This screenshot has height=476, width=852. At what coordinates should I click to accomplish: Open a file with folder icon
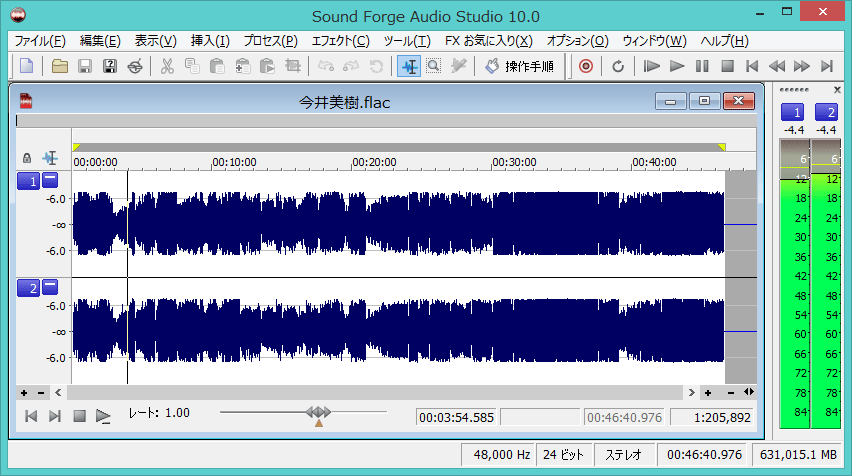pyautogui.click(x=59, y=66)
